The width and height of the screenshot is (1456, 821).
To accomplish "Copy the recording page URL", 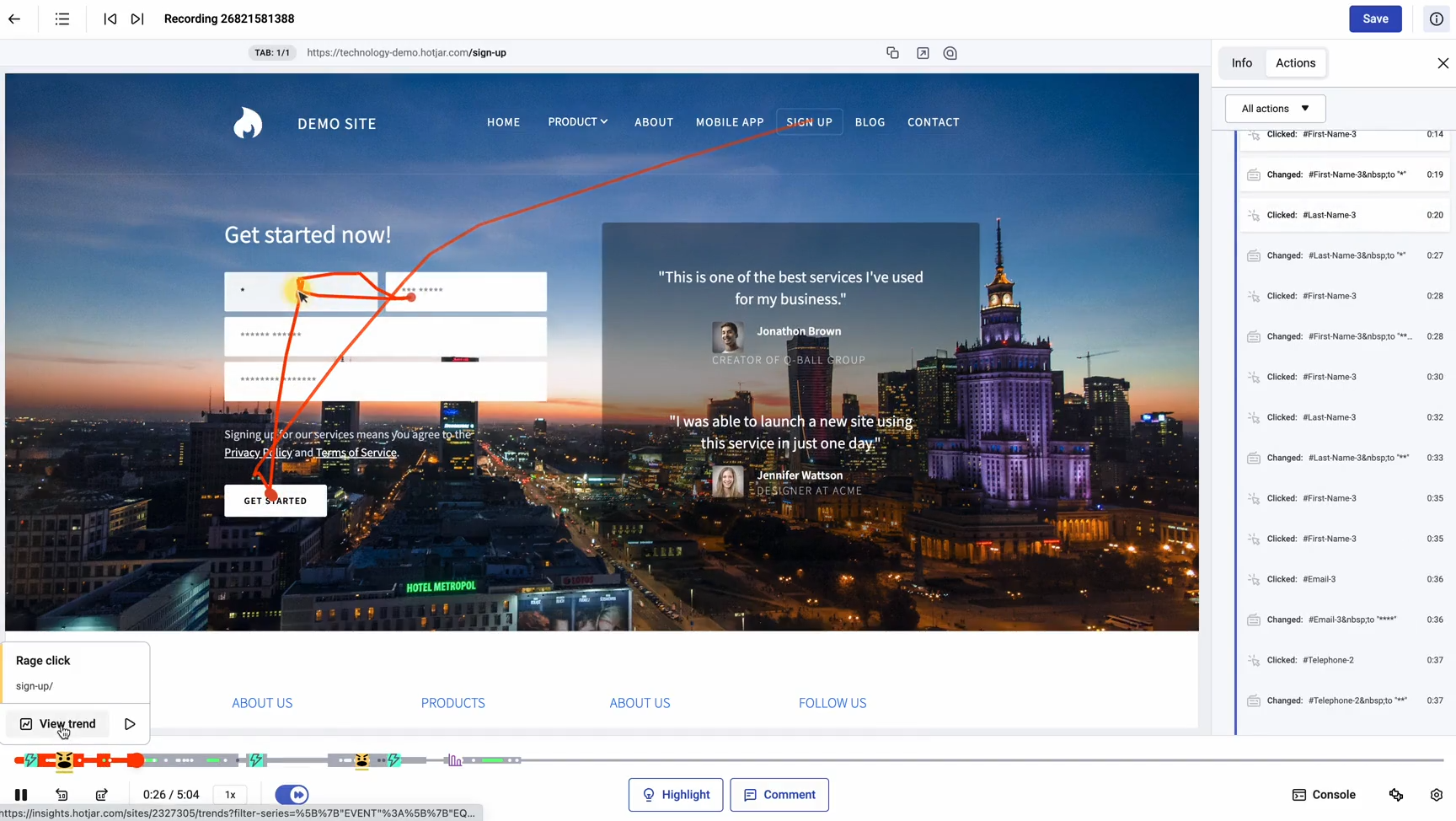I will coord(892,53).
